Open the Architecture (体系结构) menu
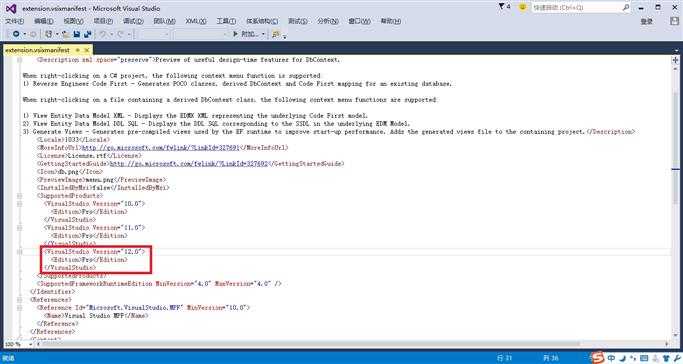This screenshot has height=364, width=683. tap(262, 21)
